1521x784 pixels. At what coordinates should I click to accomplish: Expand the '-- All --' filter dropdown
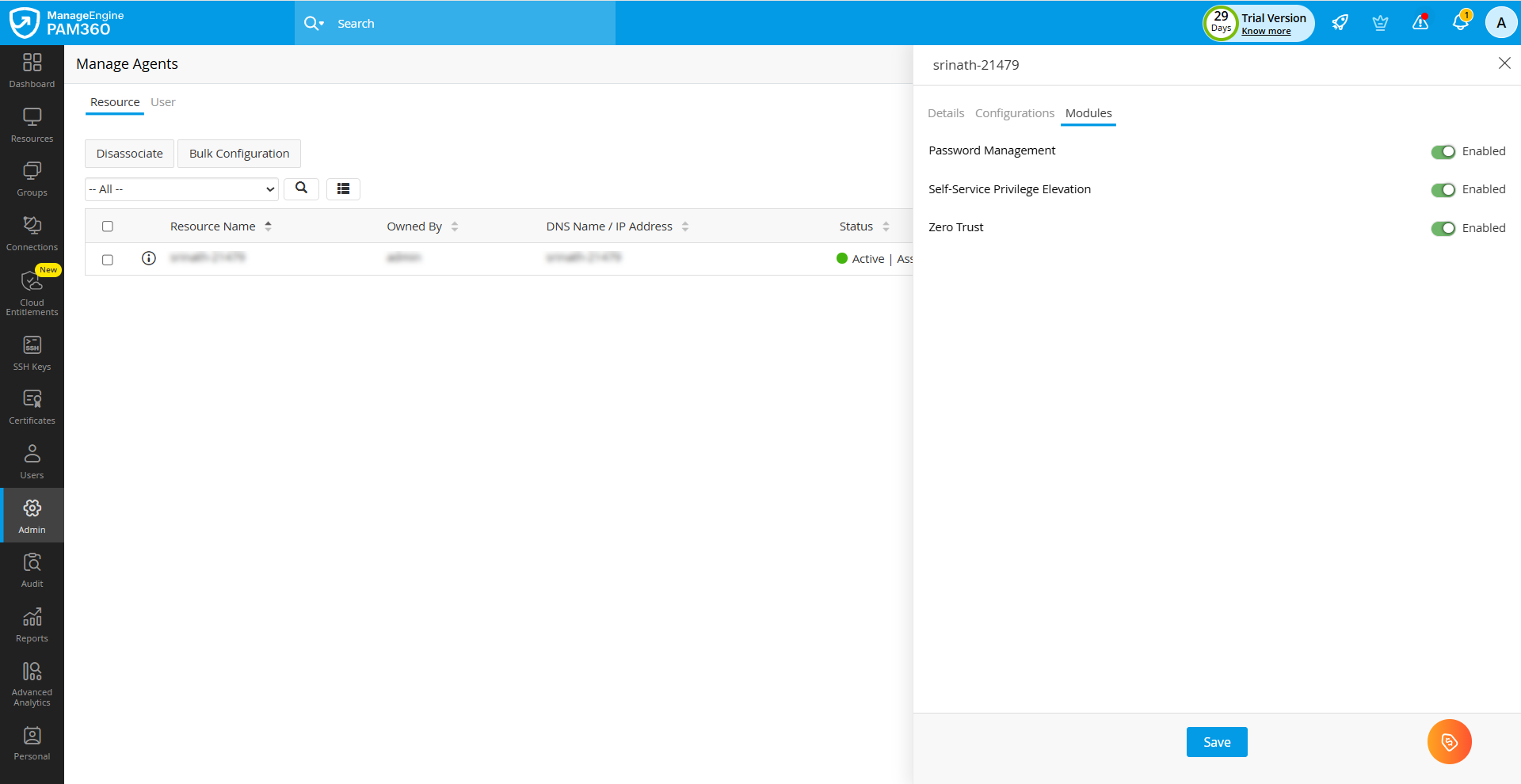181,189
